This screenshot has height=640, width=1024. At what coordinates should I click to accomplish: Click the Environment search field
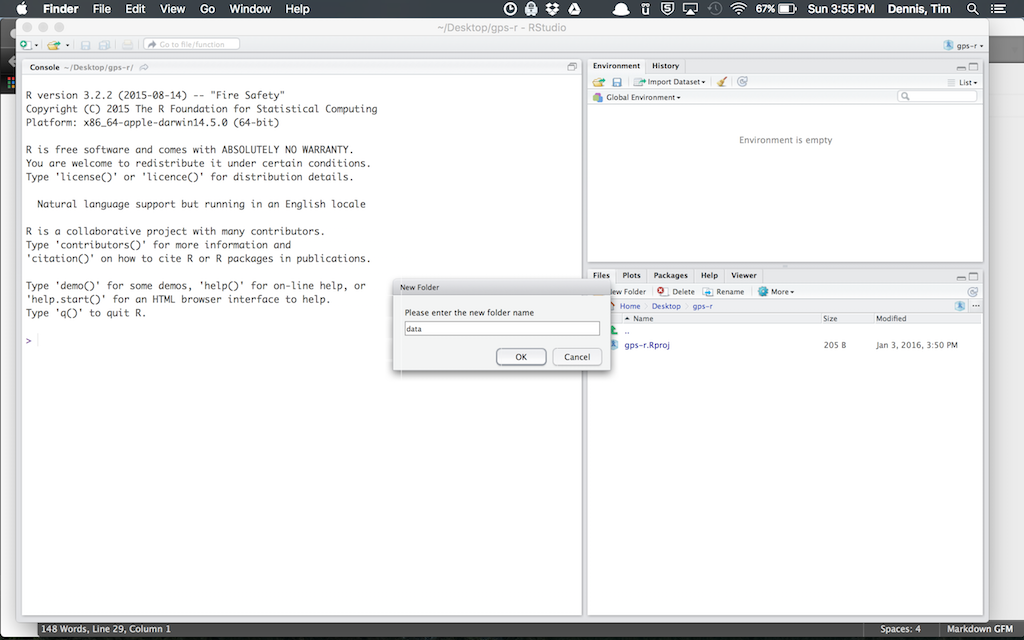point(937,96)
